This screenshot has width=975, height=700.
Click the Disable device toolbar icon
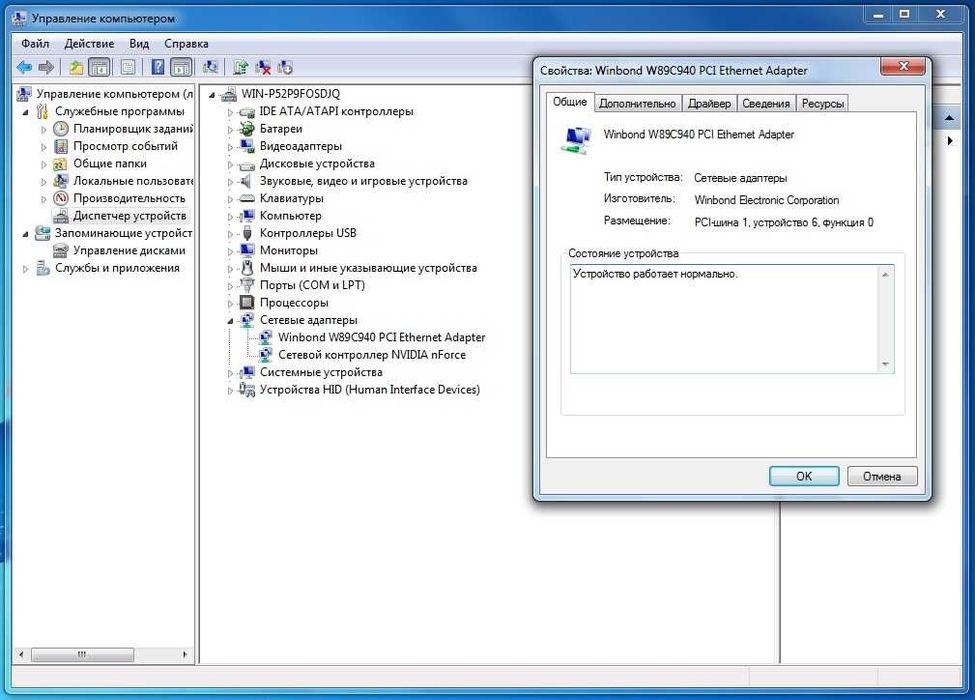(285, 67)
